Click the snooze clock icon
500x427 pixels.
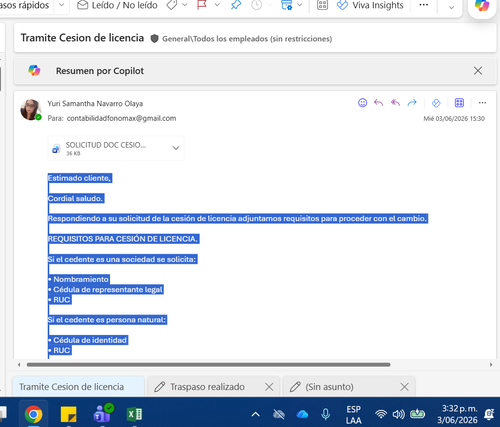coord(256,5)
